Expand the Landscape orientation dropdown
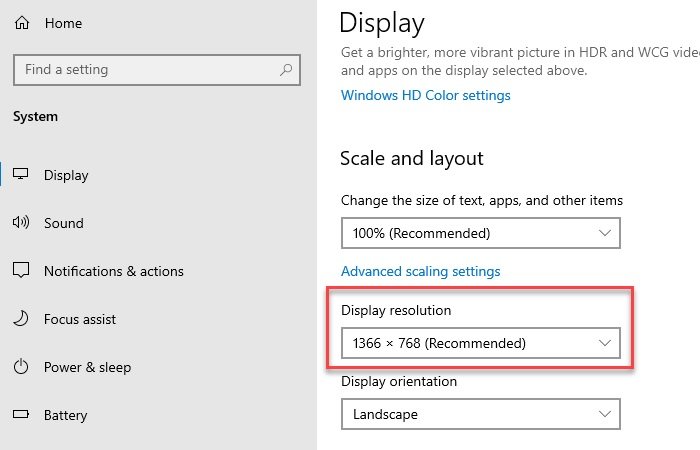The image size is (700, 450). point(480,414)
